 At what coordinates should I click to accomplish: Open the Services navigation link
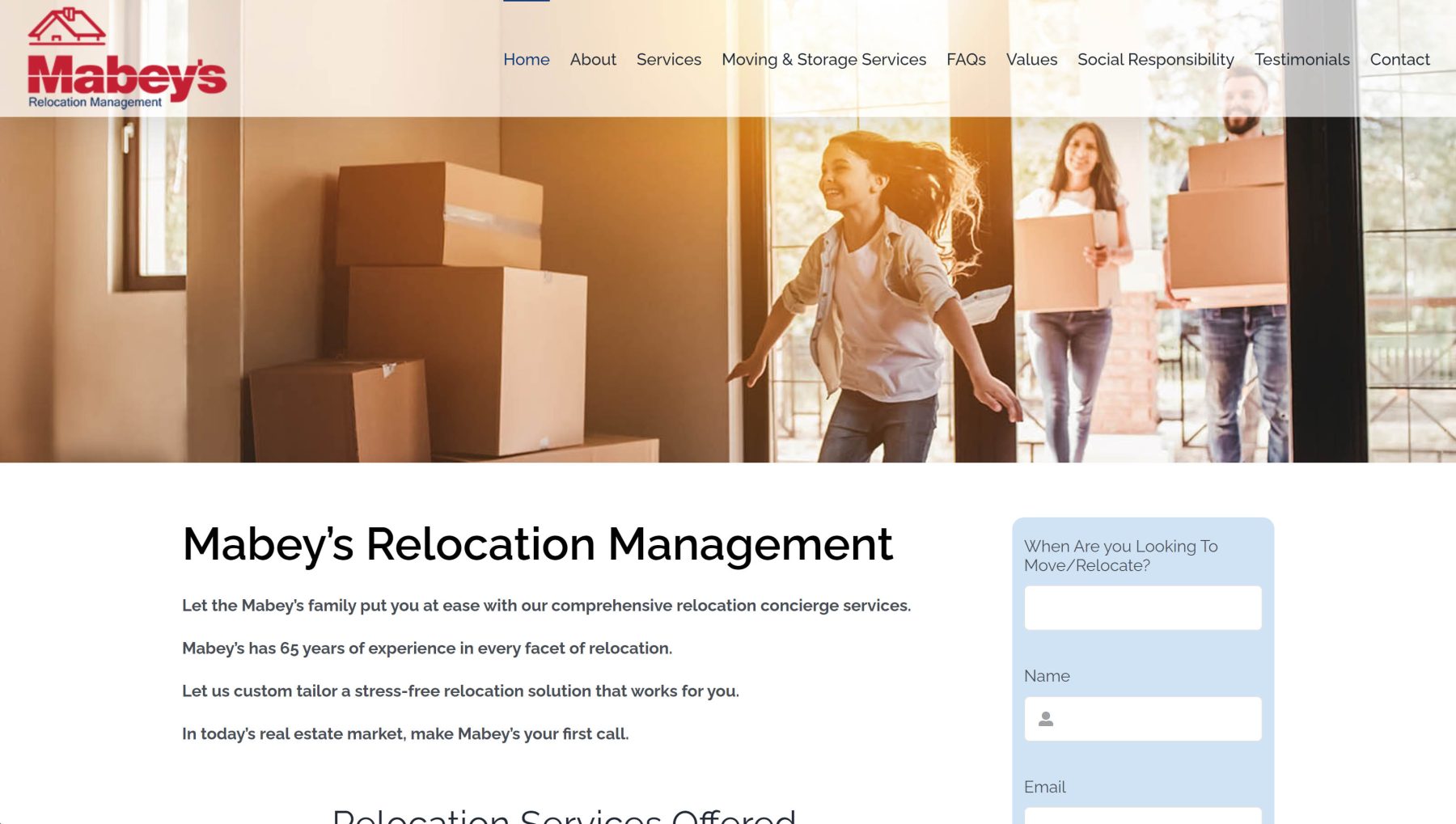point(668,60)
